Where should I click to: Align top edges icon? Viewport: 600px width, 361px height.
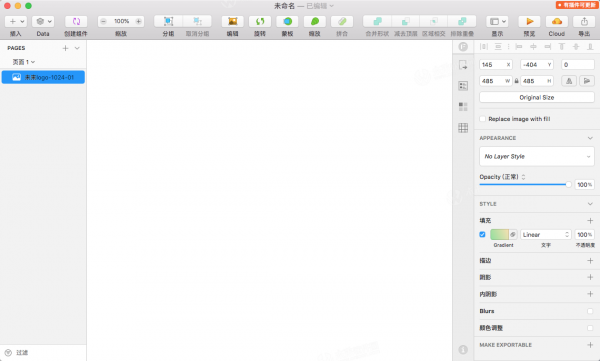tap(562, 47)
